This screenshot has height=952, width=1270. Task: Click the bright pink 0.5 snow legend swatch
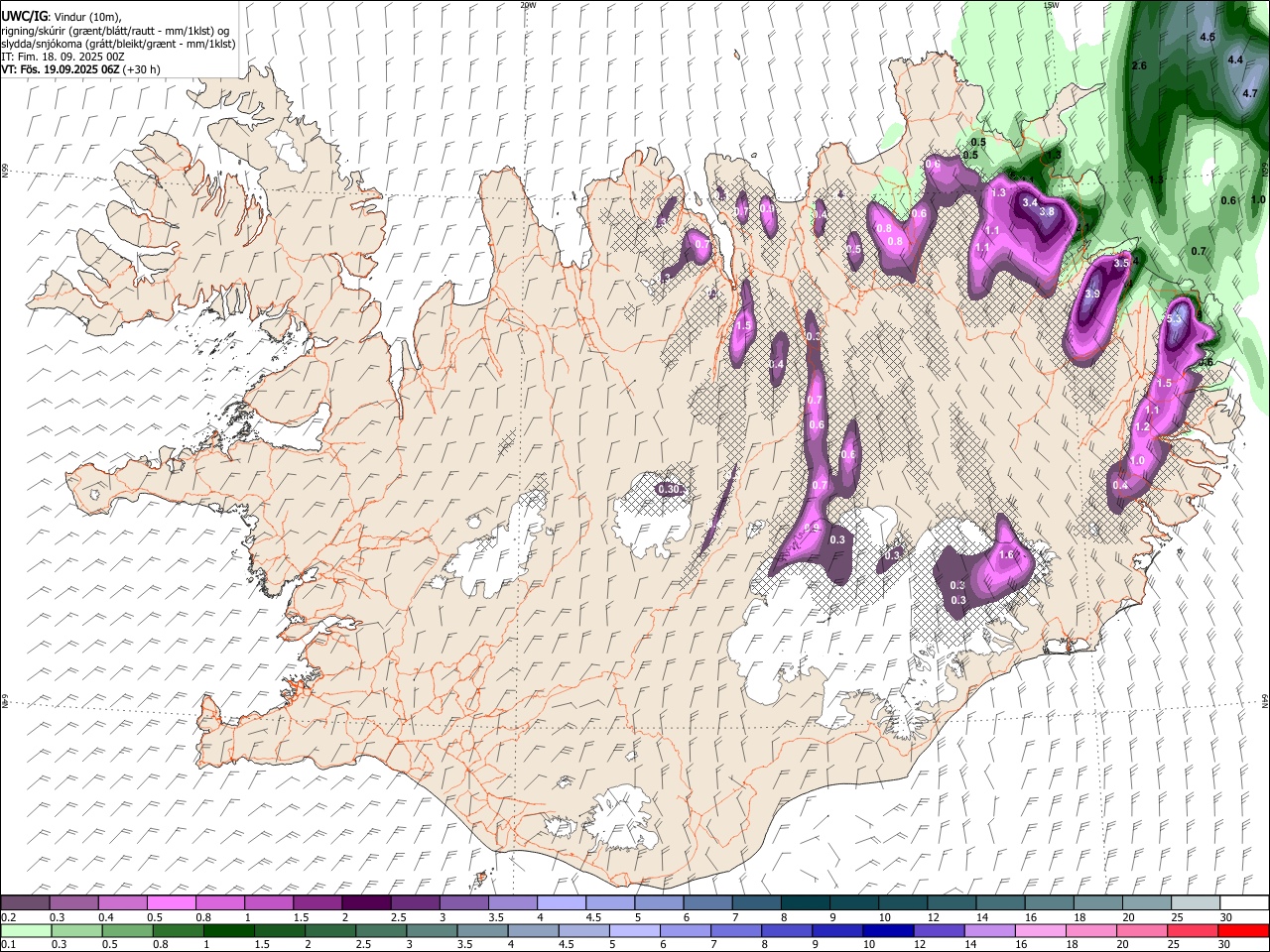click(172, 903)
